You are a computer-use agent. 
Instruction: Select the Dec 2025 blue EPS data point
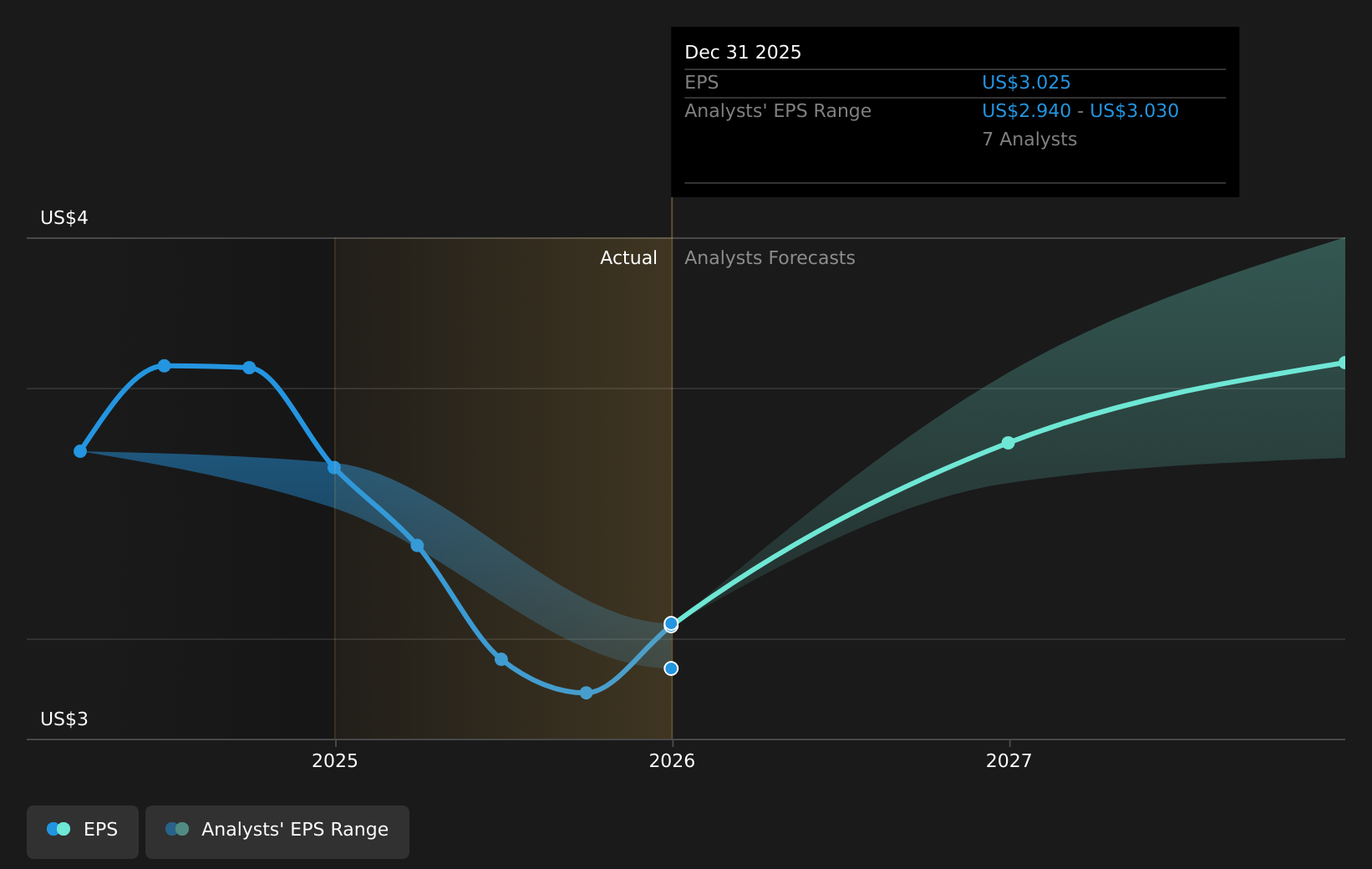coord(671,624)
